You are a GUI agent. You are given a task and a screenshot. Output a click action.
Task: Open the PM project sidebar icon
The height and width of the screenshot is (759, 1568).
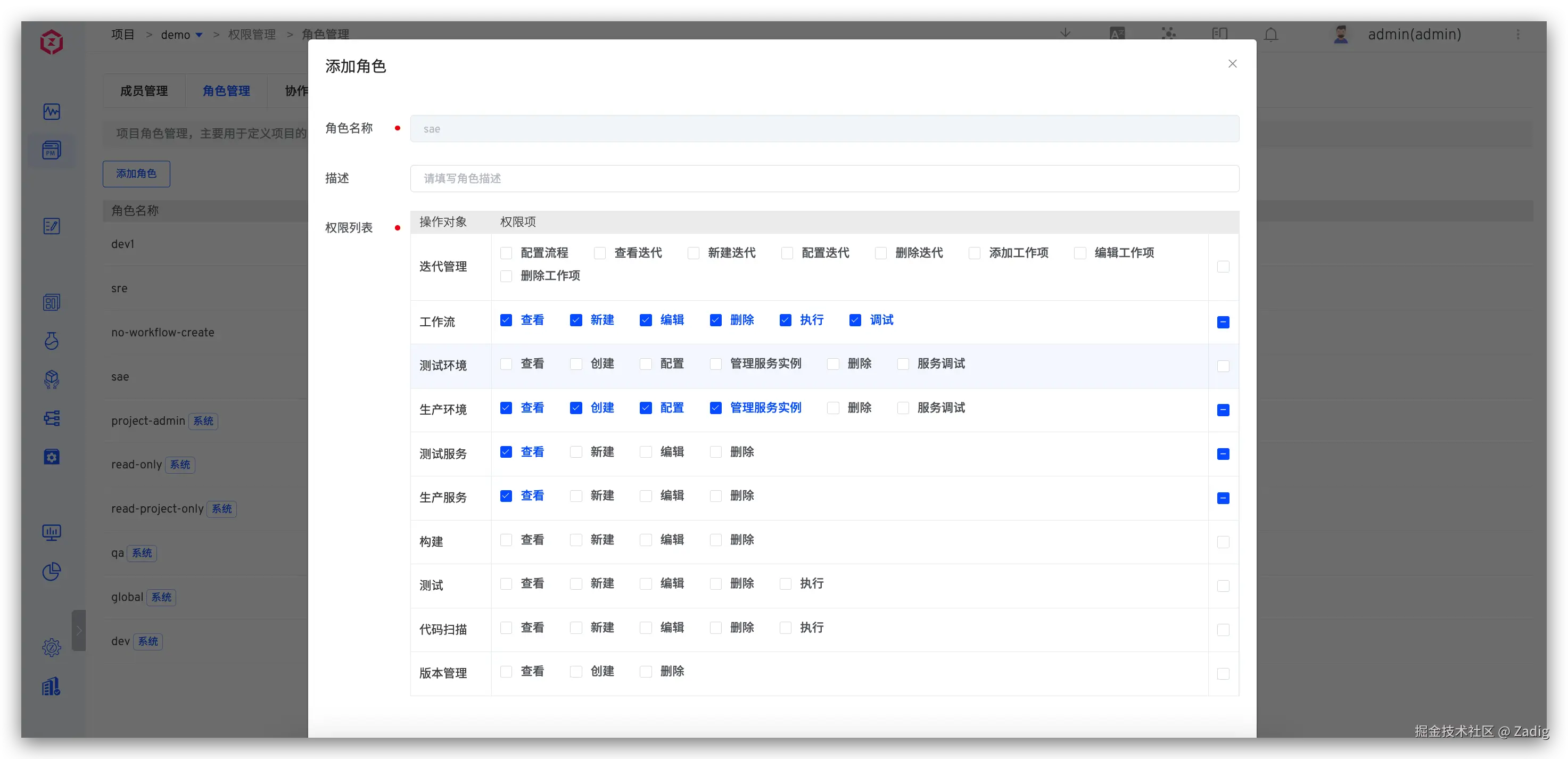coord(52,150)
